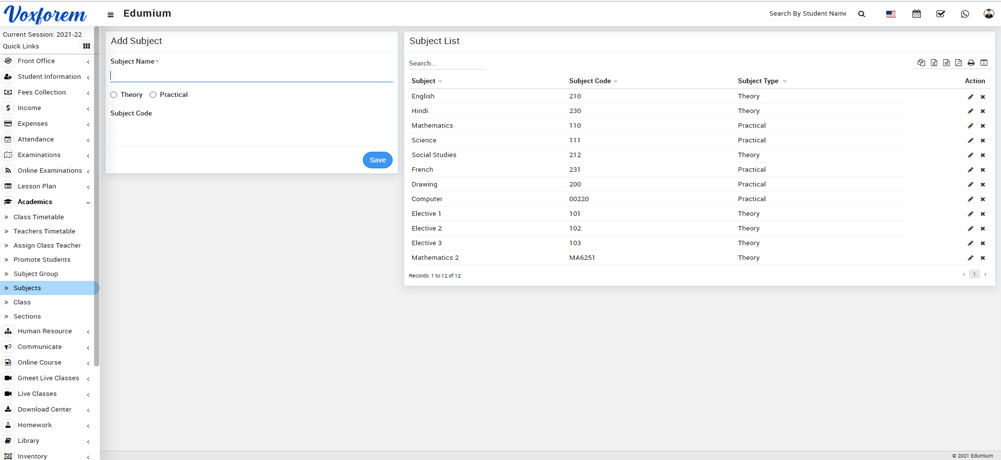Select the Practical radio button

point(153,95)
